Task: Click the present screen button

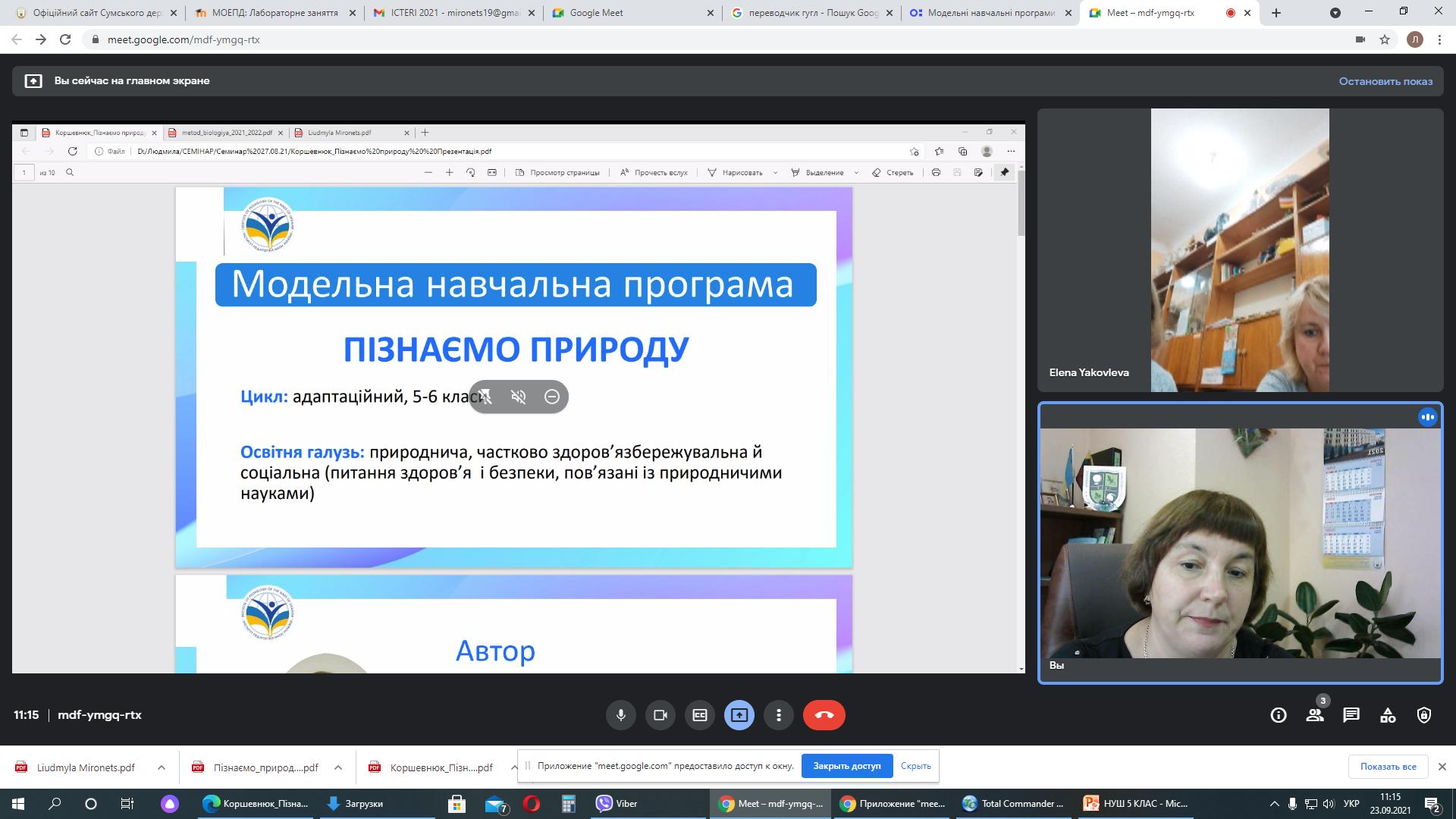Action: point(739,715)
